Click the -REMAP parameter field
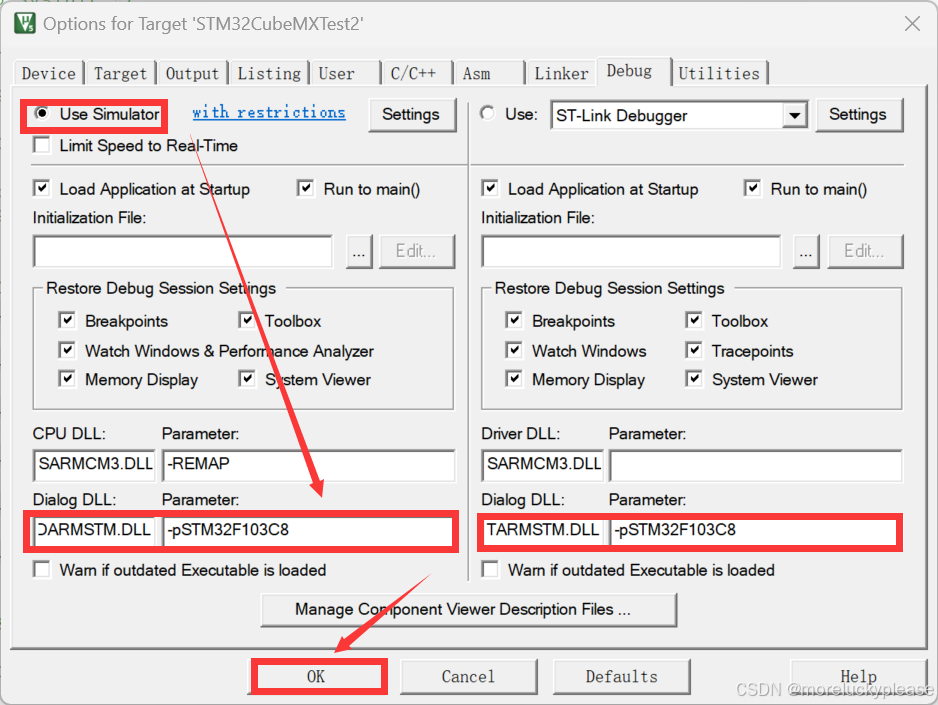The width and height of the screenshot is (938, 705). click(x=309, y=465)
